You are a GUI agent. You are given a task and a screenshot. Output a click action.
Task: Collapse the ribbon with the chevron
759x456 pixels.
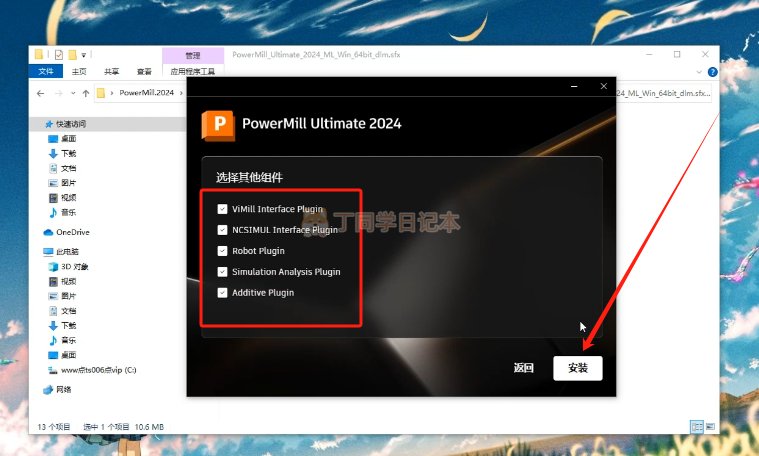698,72
